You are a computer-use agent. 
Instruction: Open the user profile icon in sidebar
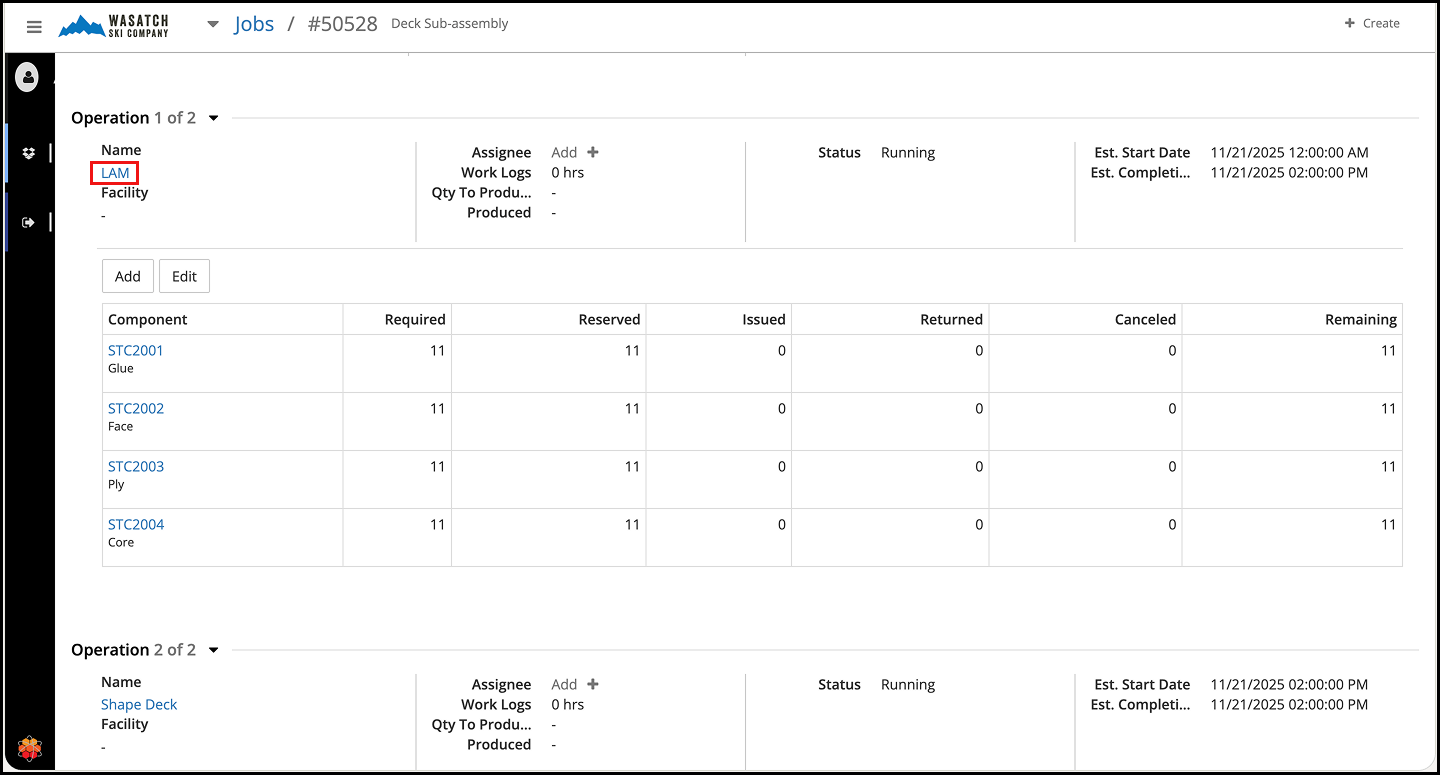point(27,76)
